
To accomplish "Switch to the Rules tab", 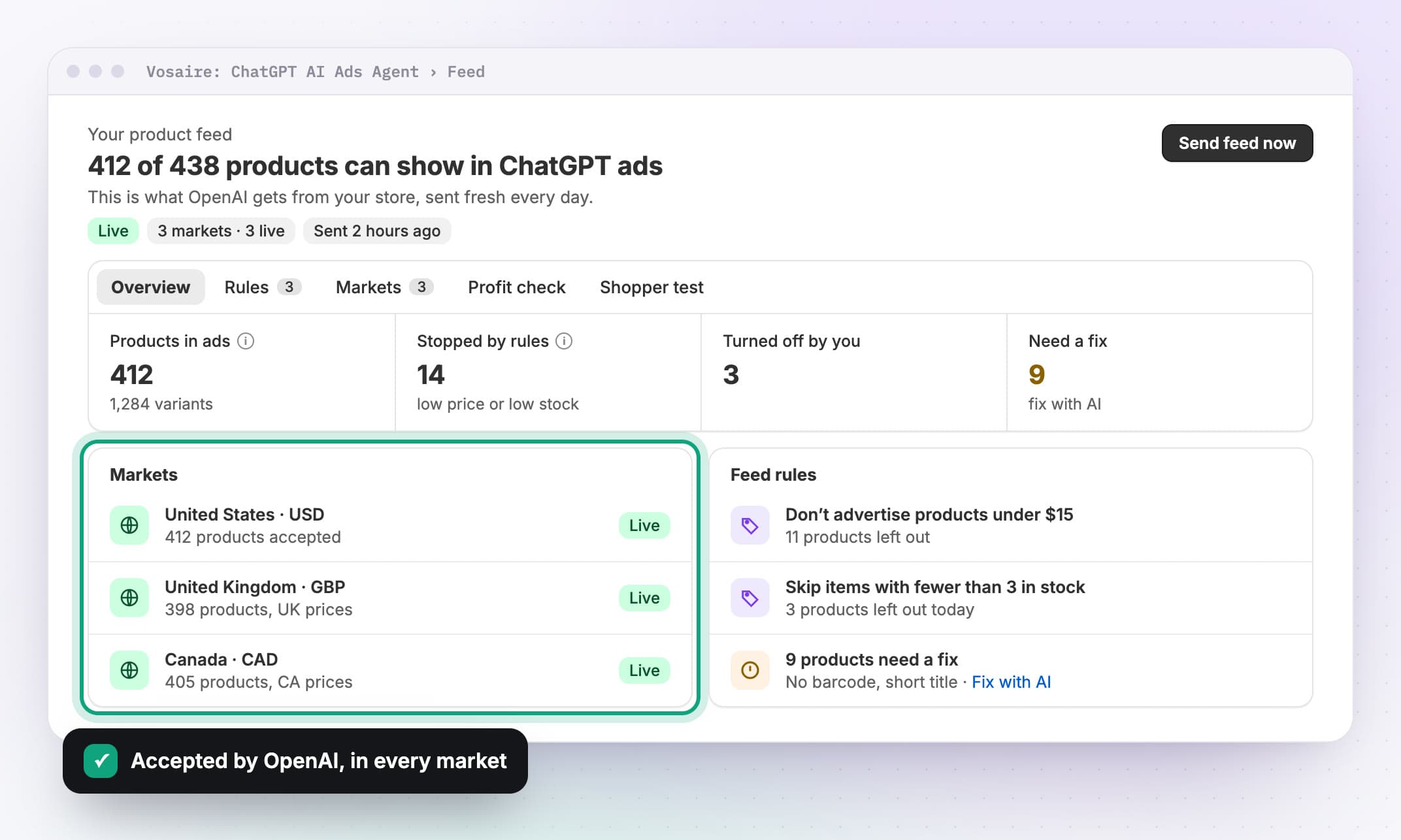I will (x=263, y=287).
